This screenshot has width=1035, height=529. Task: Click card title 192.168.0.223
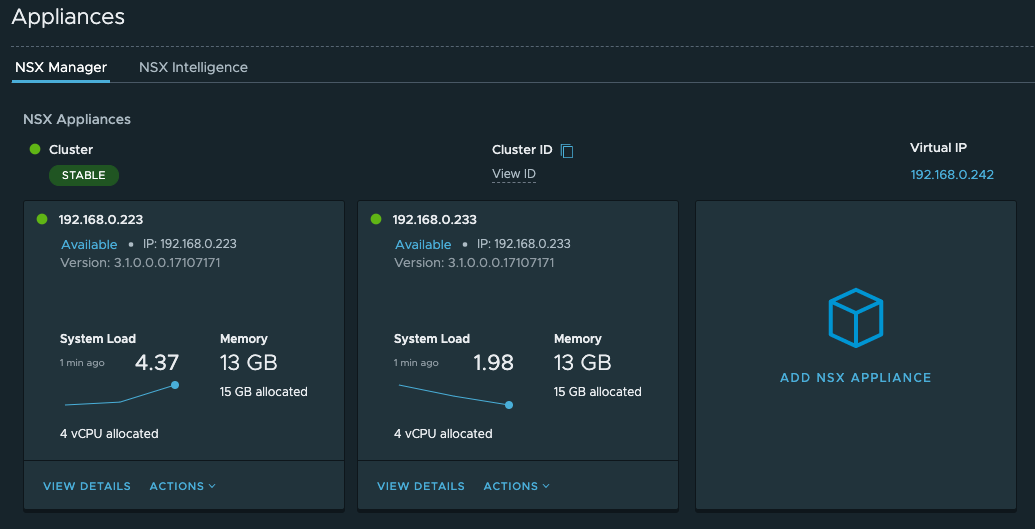click(101, 219)
